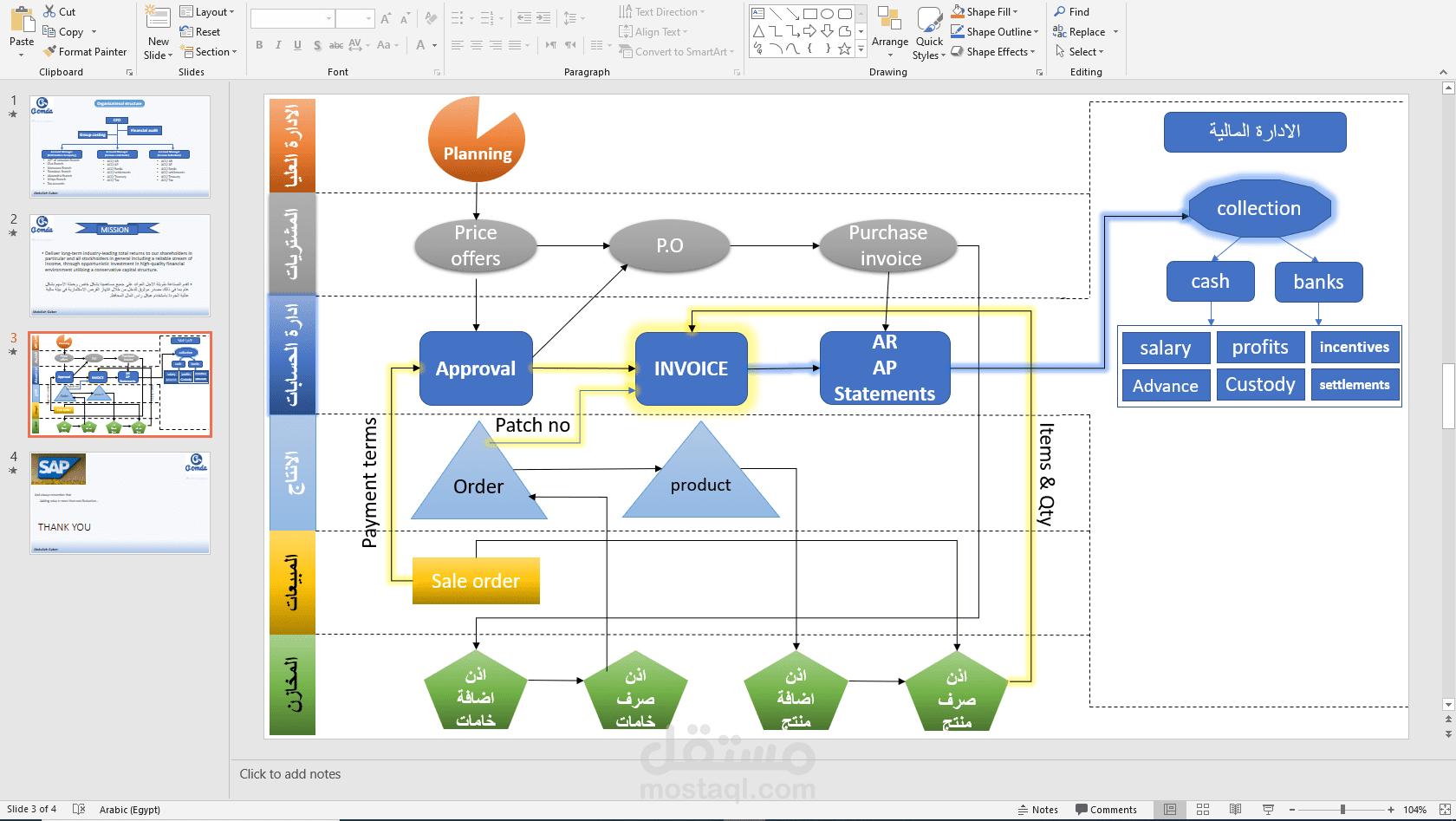
Task: Center the paragraph text
Action: [477, 45]
